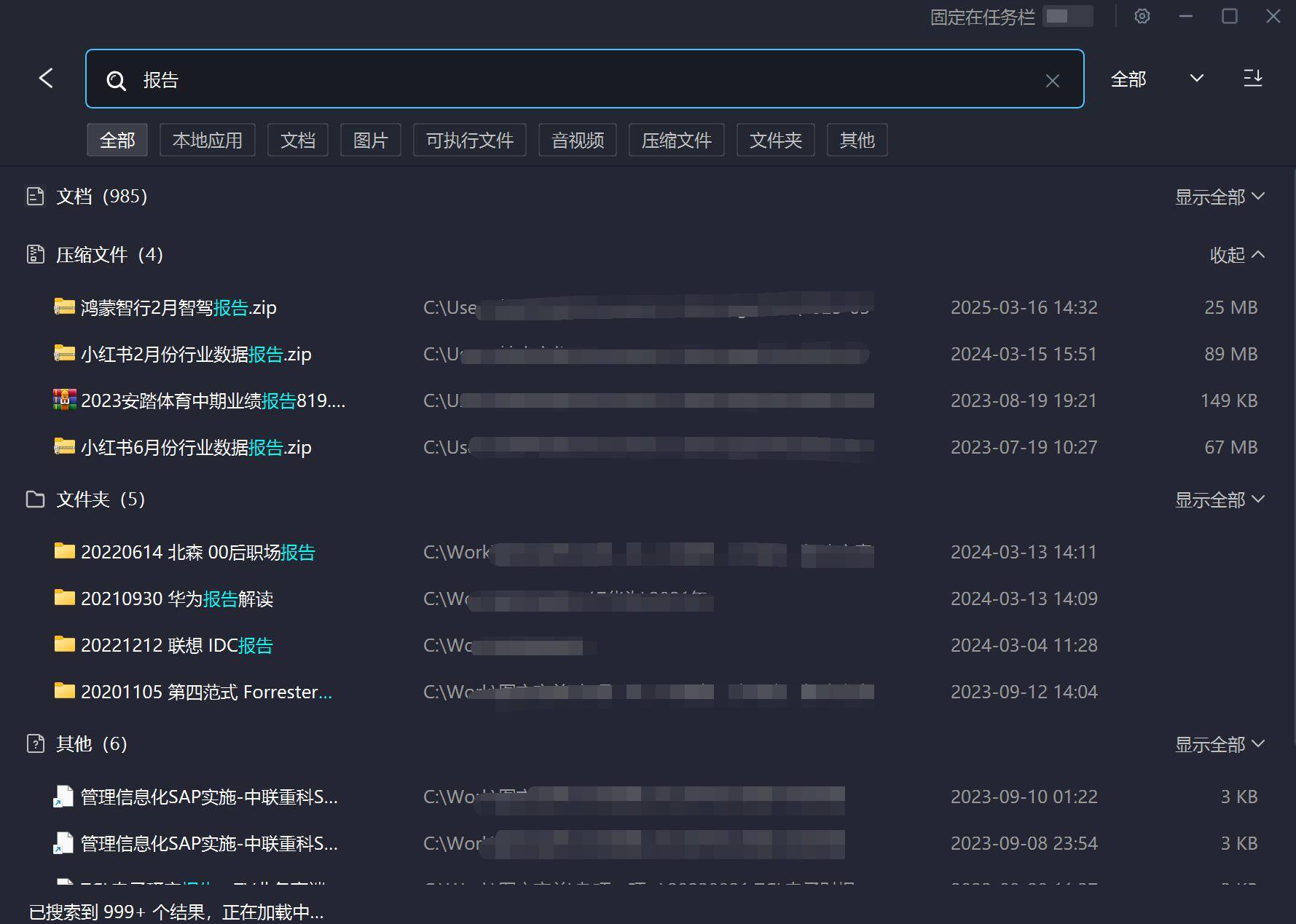
Task: Click the folder icon of 20221212 联想 IDC报告
Action: pyautogui.click(x=64, y=645)
